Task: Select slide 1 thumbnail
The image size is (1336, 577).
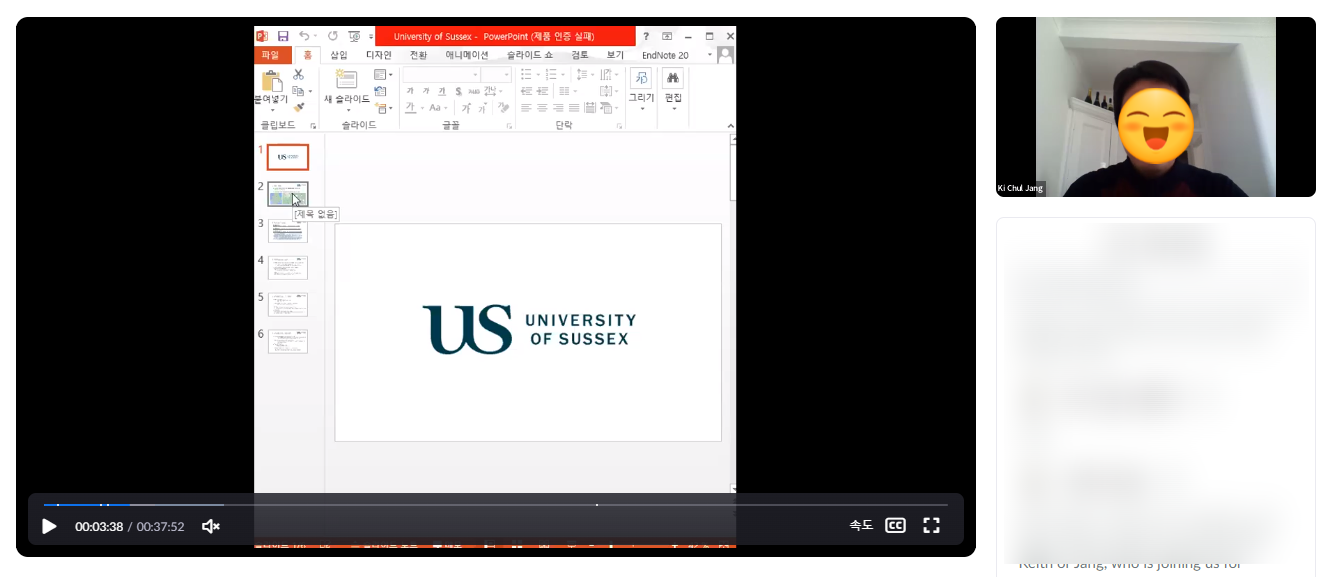Action: coord(288,157)
